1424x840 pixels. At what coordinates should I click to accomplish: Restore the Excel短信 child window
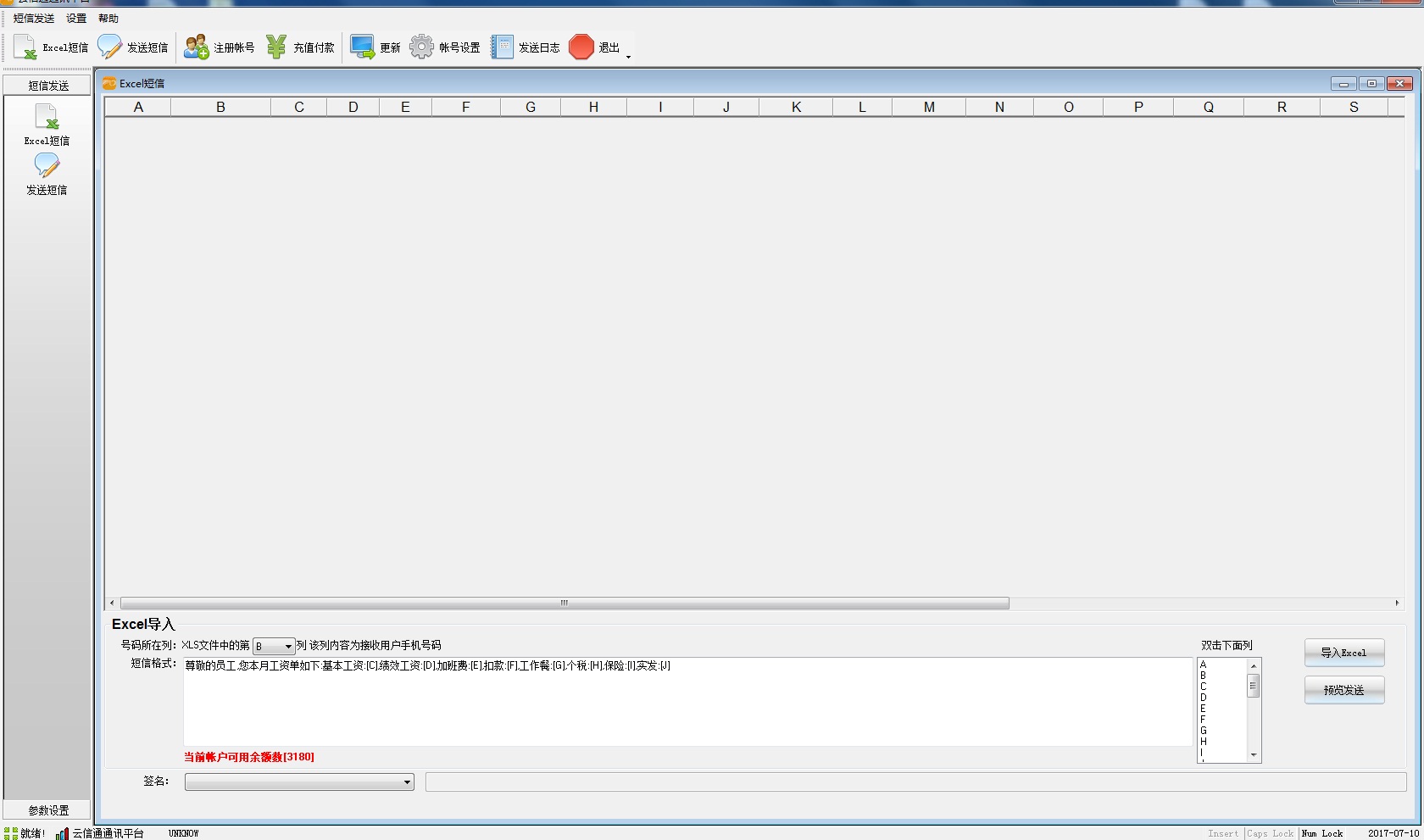[x=1371, y=83]
